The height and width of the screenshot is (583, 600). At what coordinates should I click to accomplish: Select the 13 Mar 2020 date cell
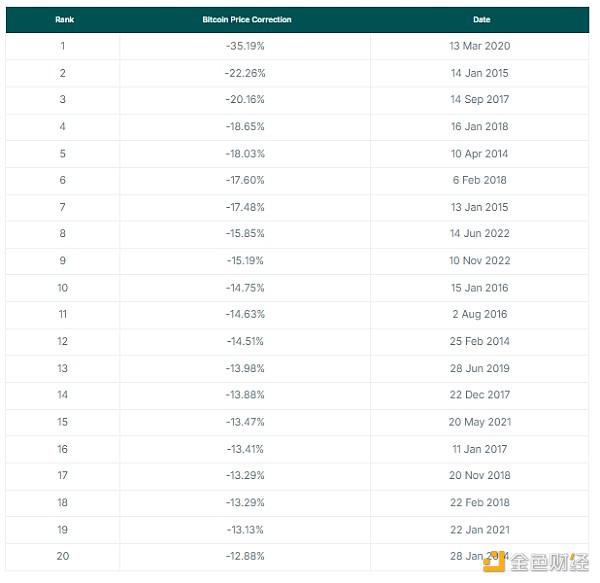(x=480, y=46)
